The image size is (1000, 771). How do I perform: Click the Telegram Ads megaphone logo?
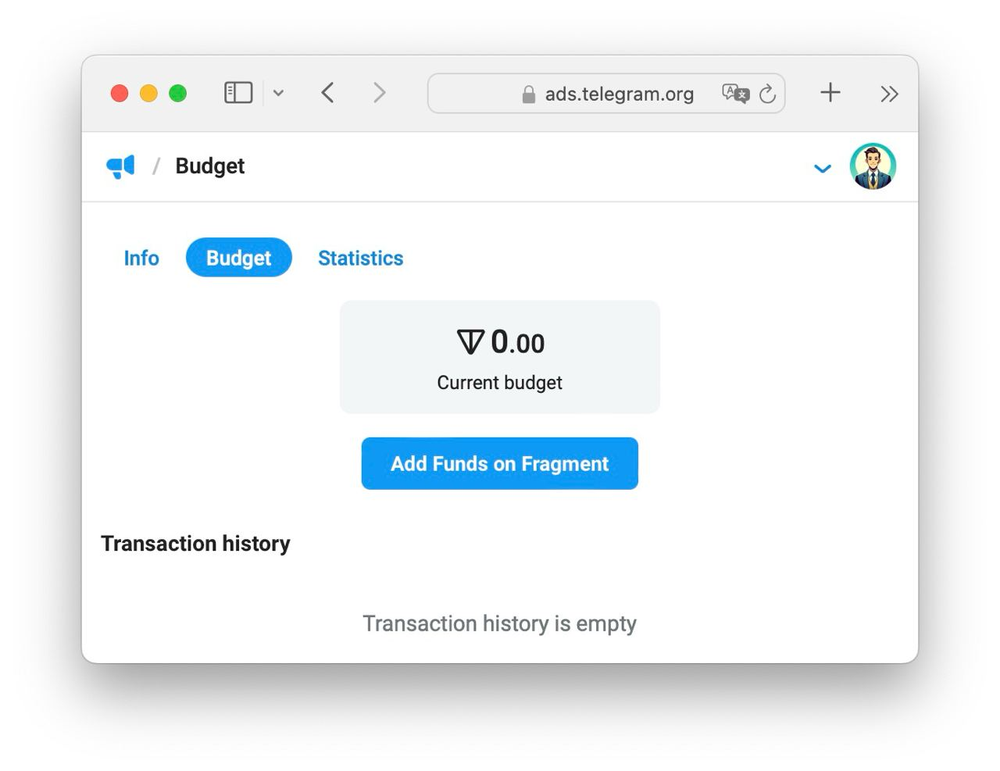pos(120,166)
